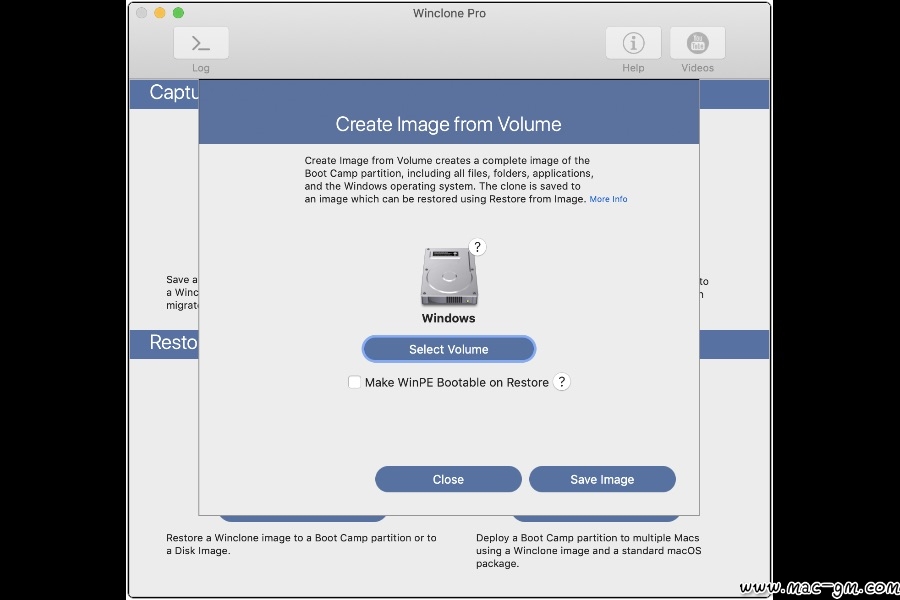Click the Windows volume name label
This screenshot has height=600, width=900.
point(448,318)
